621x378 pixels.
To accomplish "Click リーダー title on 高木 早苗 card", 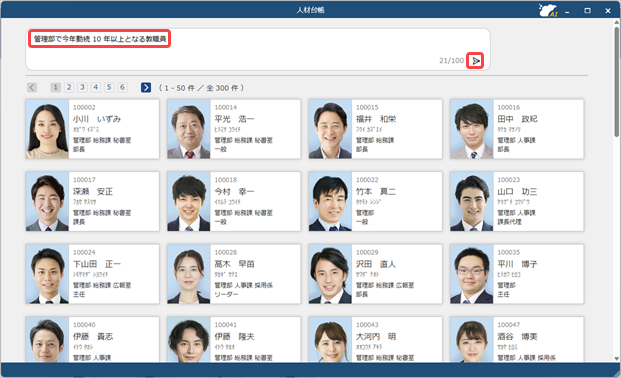I will tap(226, 294).
